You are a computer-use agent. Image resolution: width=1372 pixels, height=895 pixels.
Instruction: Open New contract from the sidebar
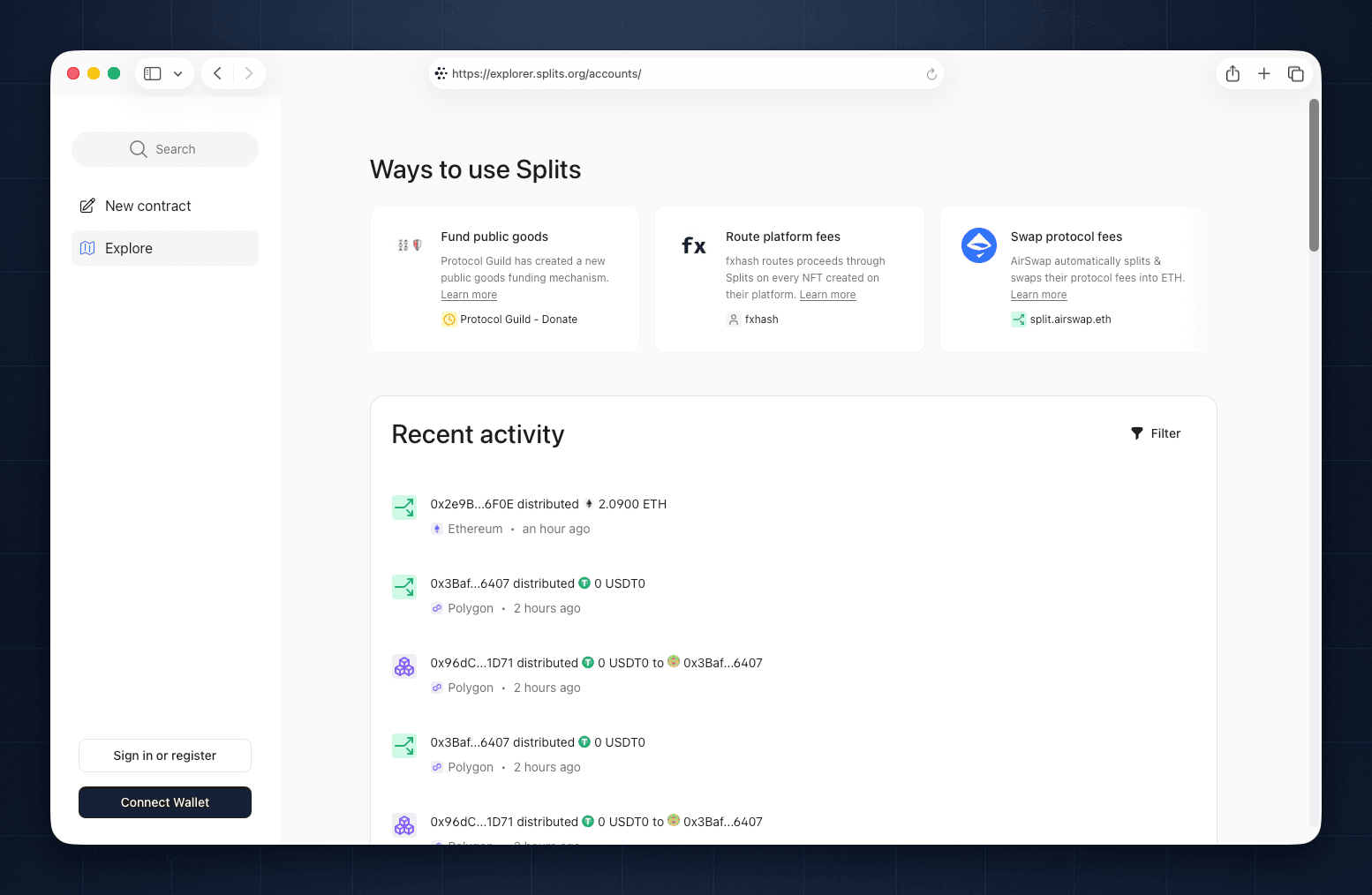(x=165, y=206)
